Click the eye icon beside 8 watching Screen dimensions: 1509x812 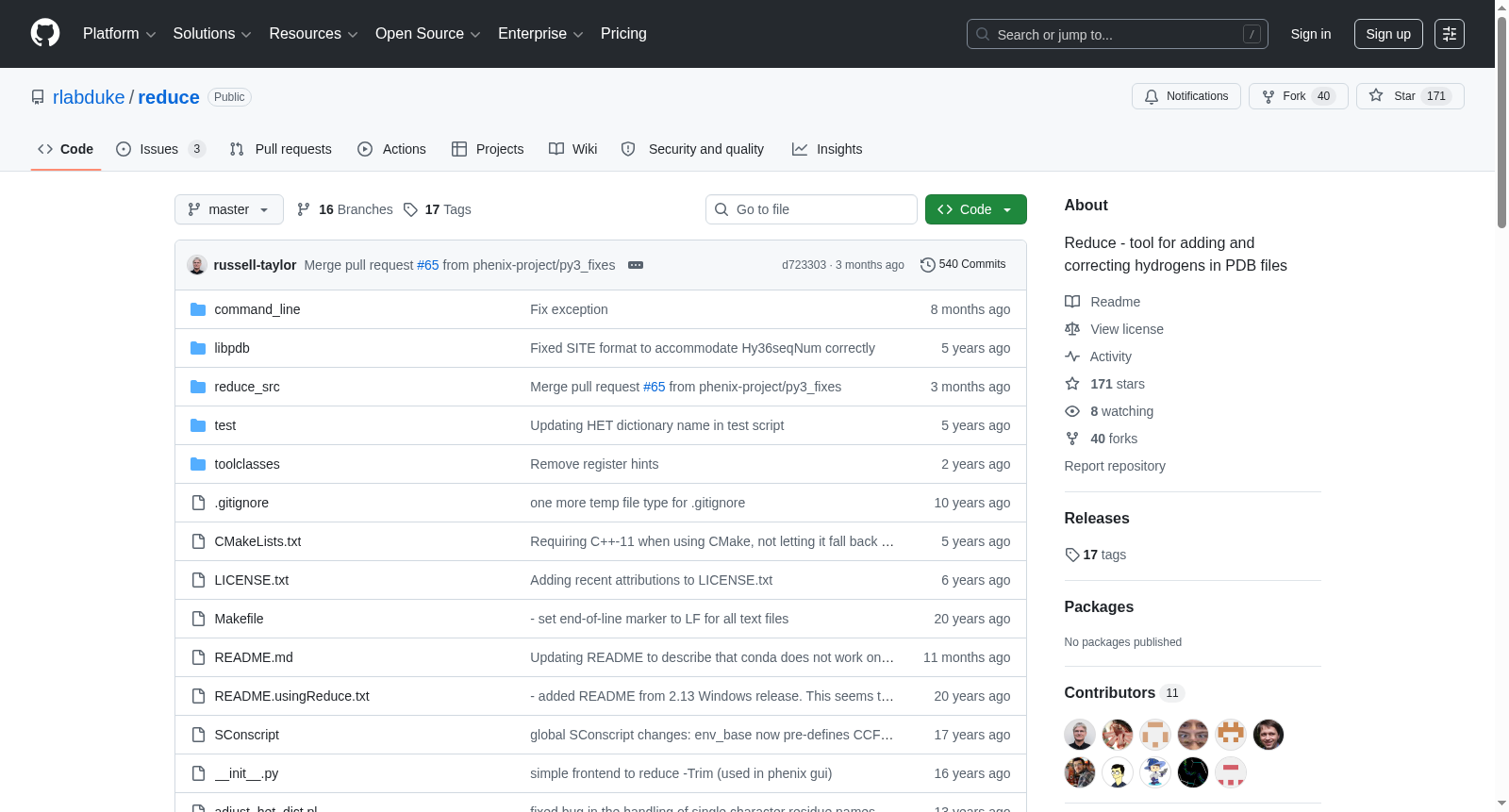pyautogui.click(x=1072, y=411)
